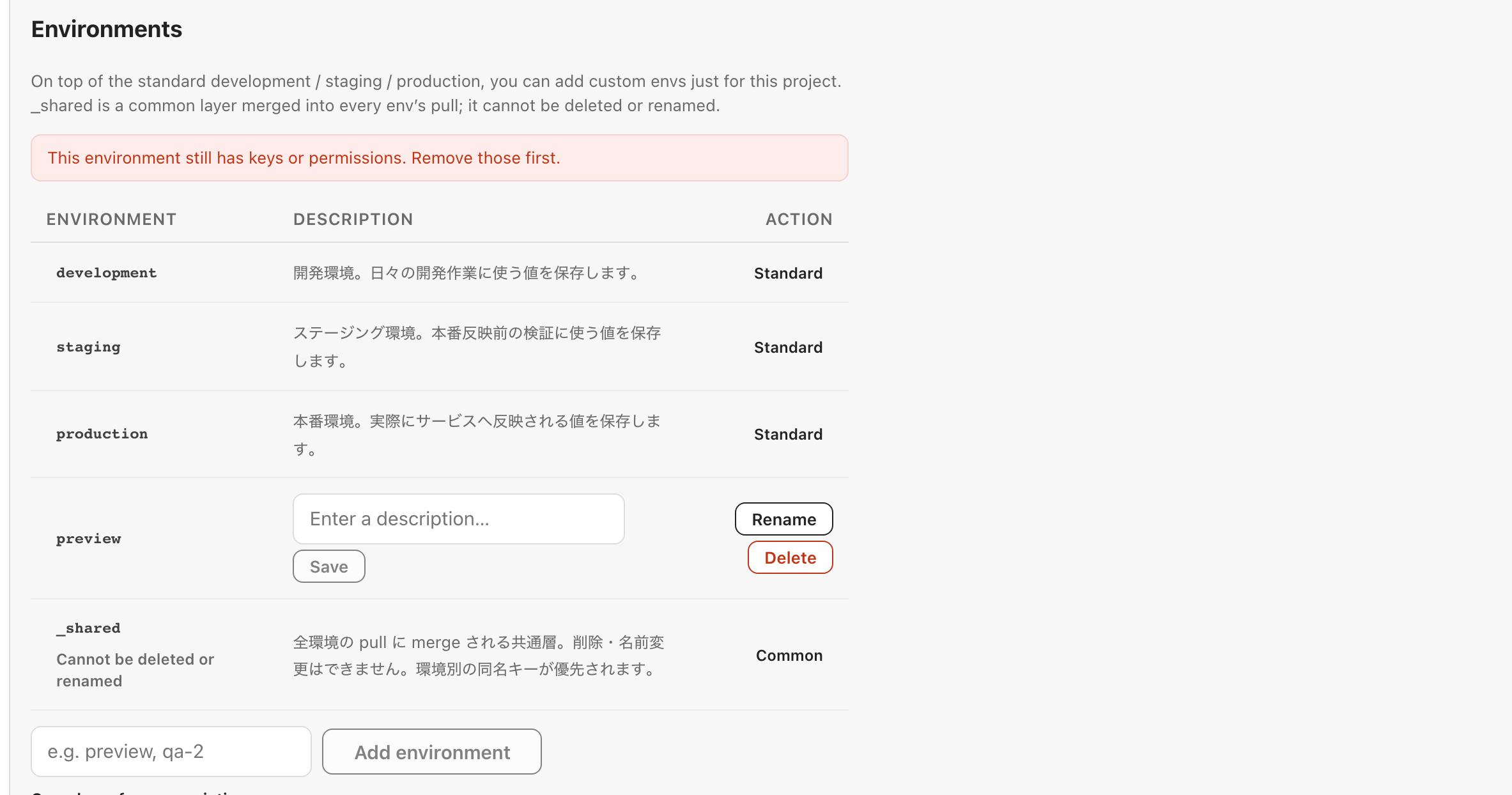Click the Standard label in development row
The height and width of the screenshot is (795, 1512).
pos(788,274)
